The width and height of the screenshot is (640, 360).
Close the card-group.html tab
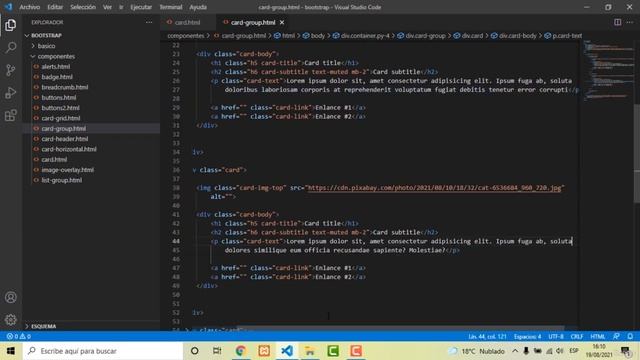click(x=282, y=22)
